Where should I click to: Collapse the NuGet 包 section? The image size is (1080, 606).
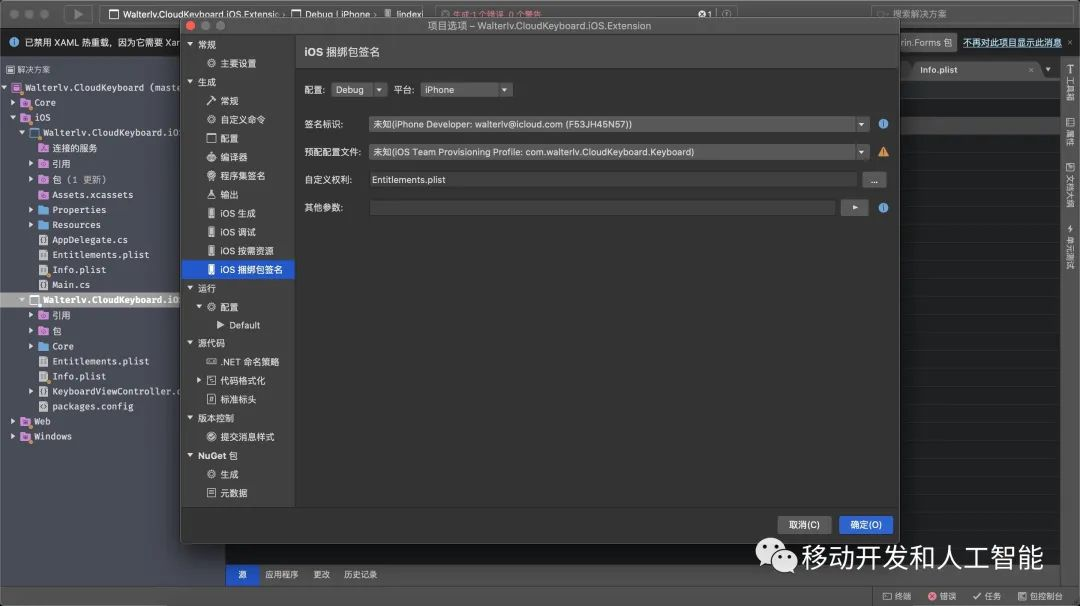point(190,455)
